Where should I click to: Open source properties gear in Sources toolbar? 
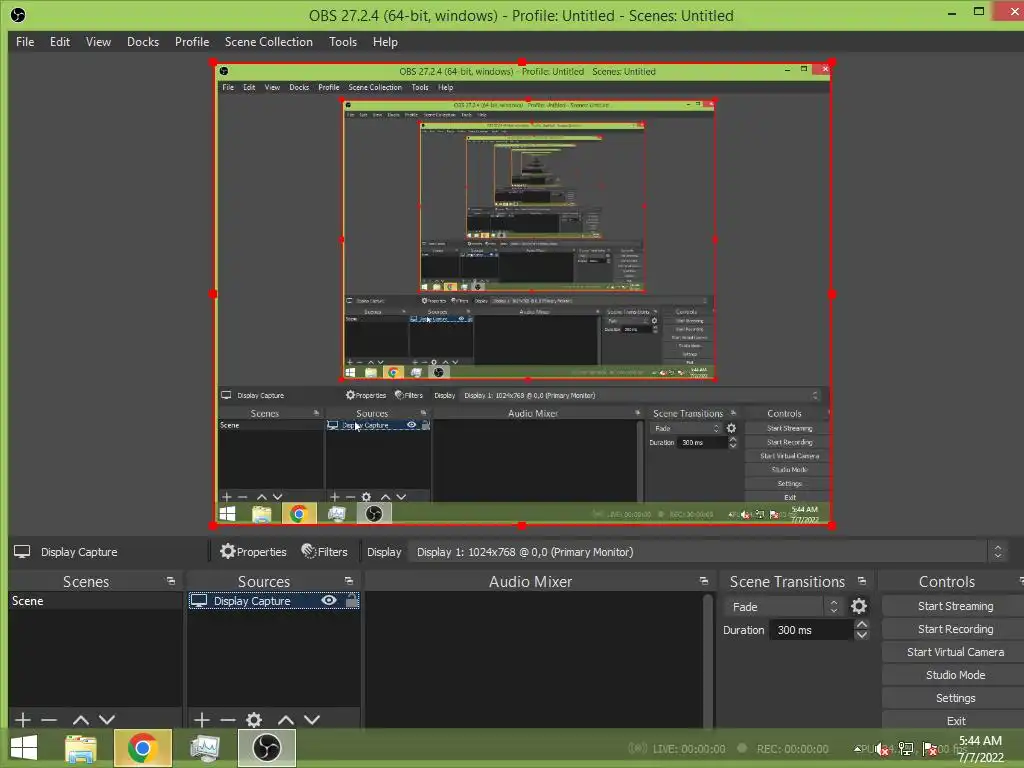(x=254, y=720)
